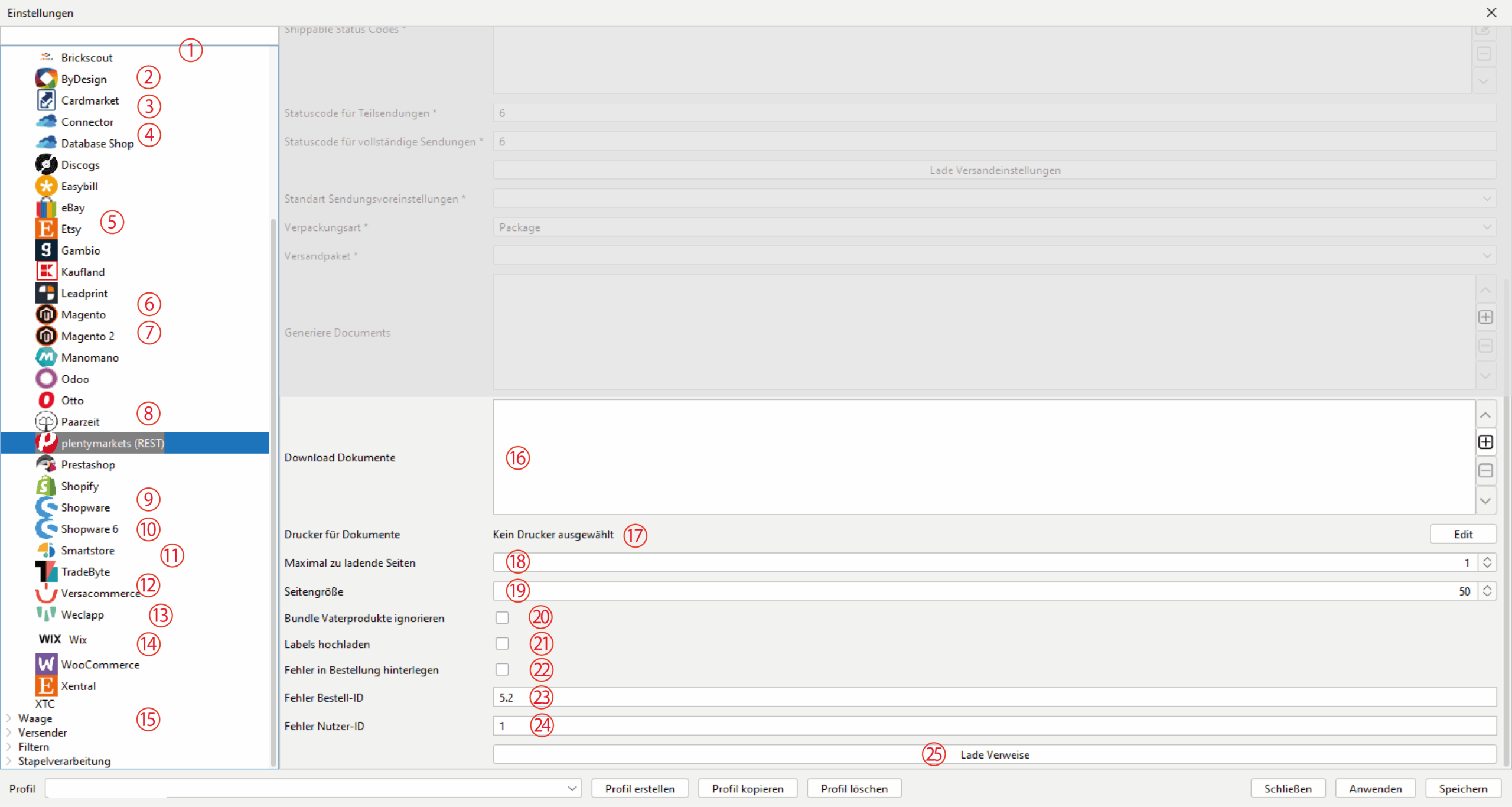Click the Anwenden button
Viewport: 1512px width, 807px height.
[1375, 788]
